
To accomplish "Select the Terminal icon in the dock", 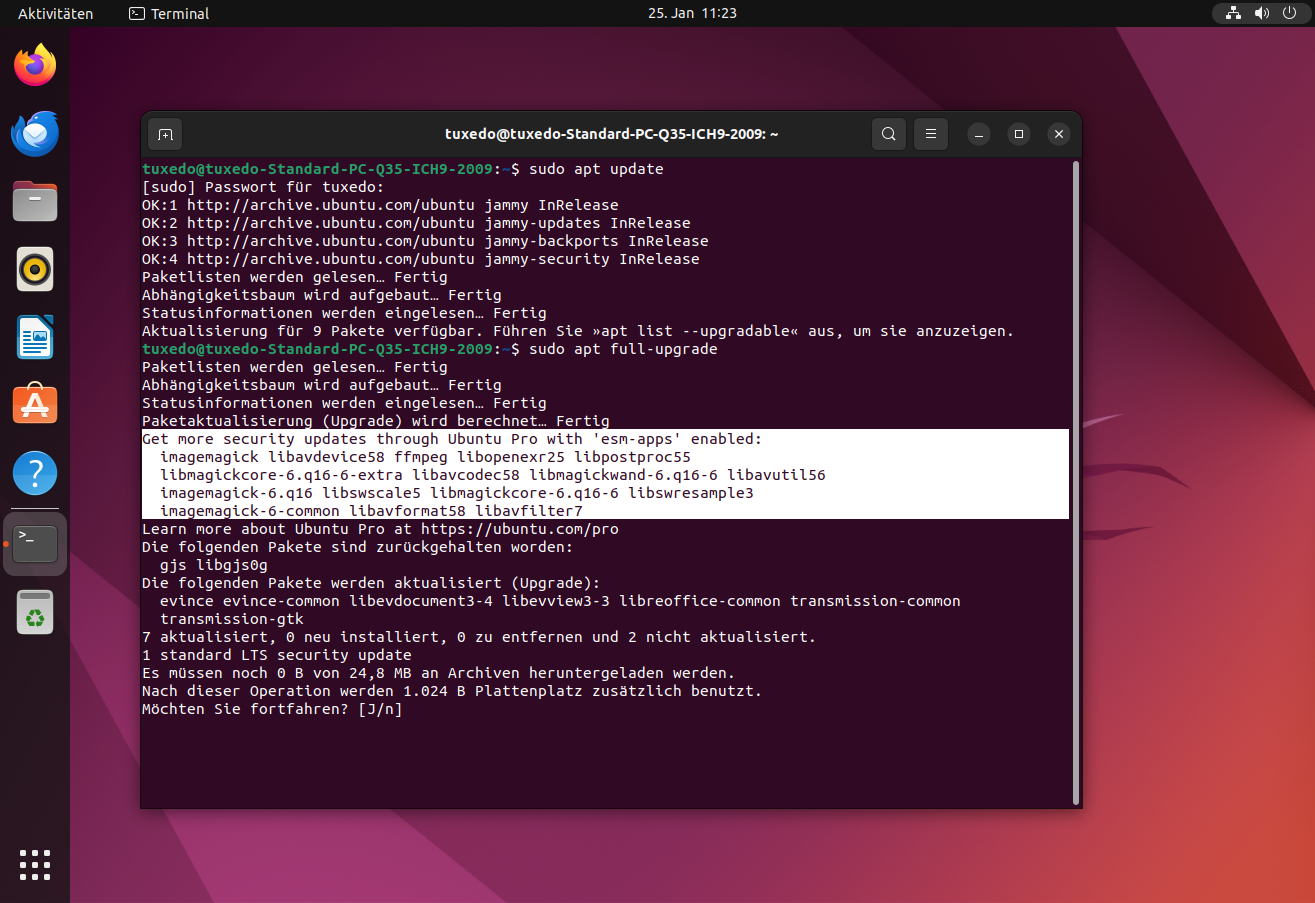I will [x=35, y=544].
